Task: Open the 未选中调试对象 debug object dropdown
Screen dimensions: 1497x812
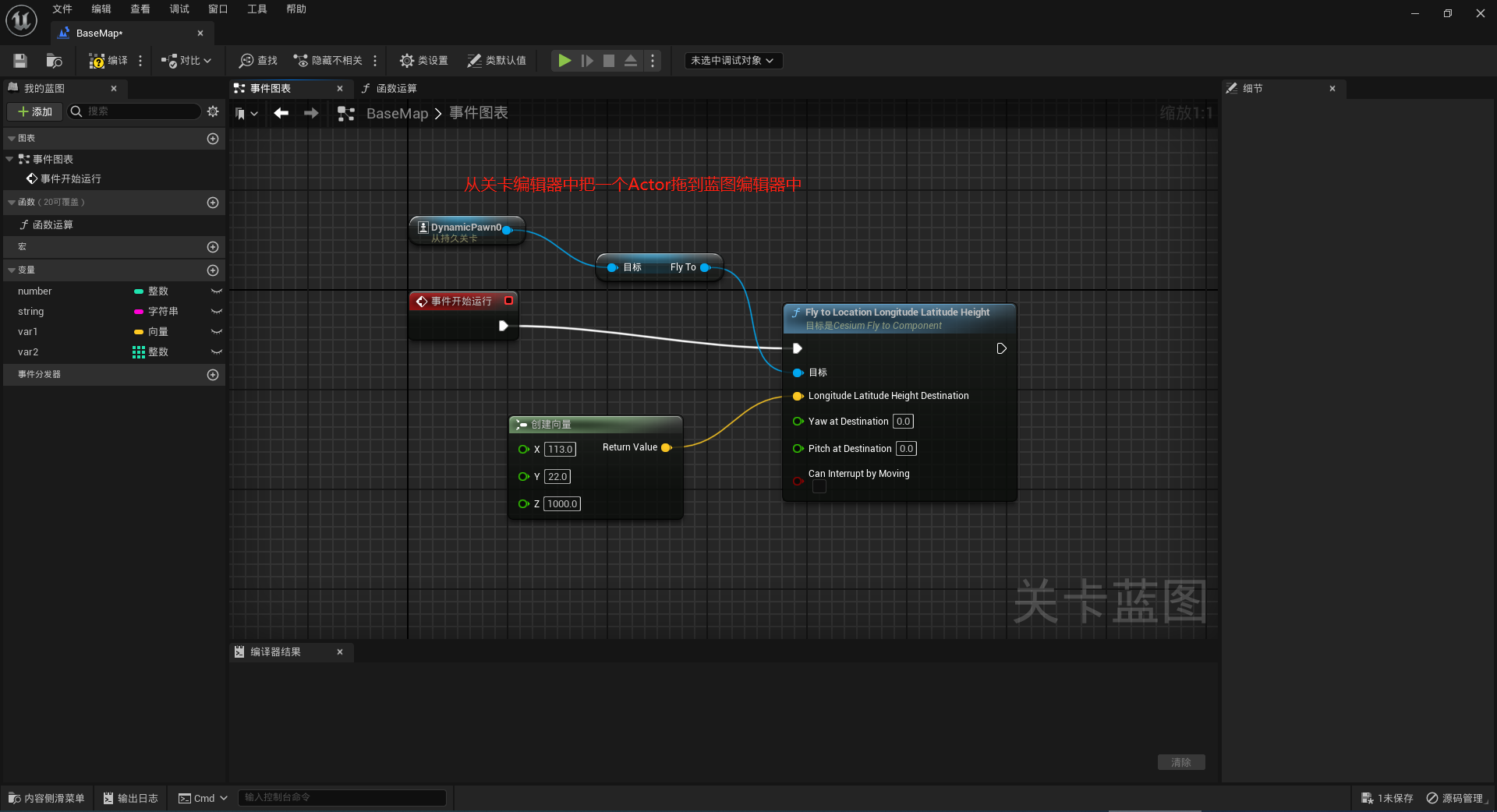Action: pyautogui.click(x=733, y=61)
